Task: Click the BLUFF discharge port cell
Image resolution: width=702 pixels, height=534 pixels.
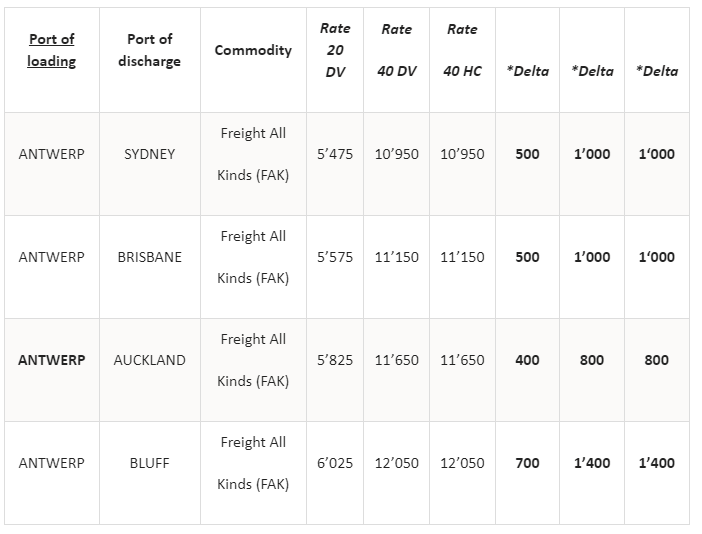Action: (x=150, y=463)
